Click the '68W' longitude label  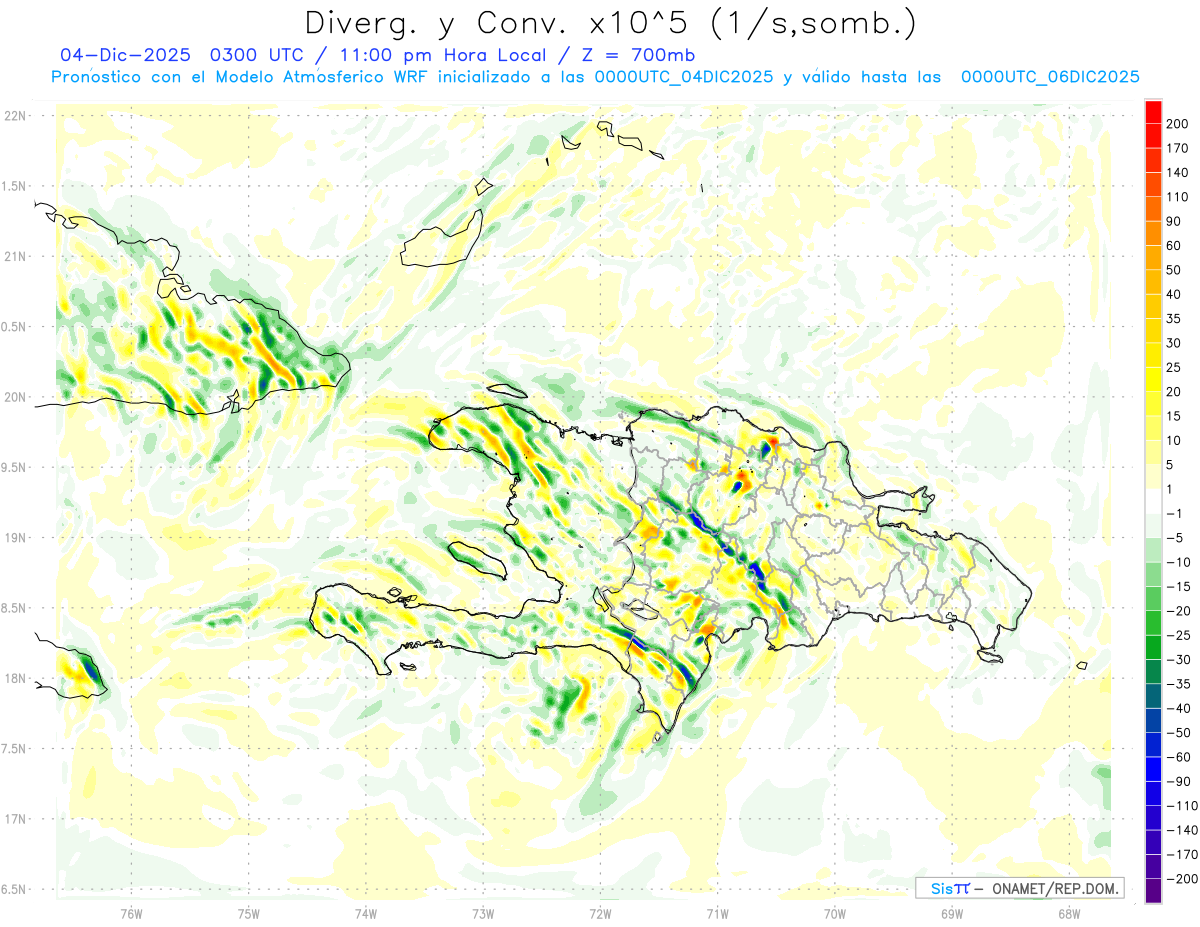(1069, 914)
